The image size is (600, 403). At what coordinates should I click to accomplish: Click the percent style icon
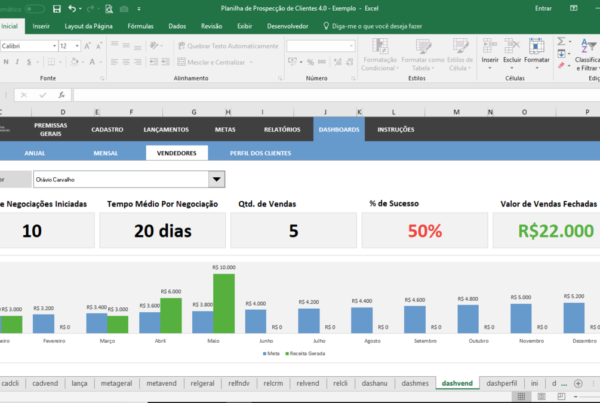310,62
